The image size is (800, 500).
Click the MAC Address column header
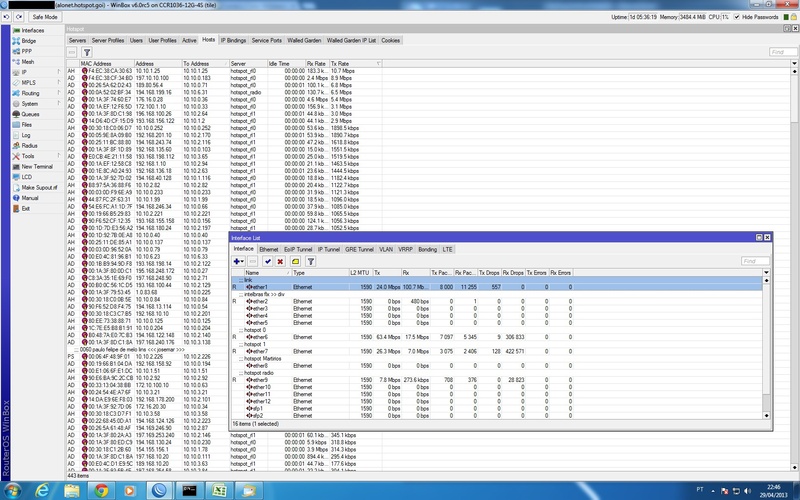(107, 63)
